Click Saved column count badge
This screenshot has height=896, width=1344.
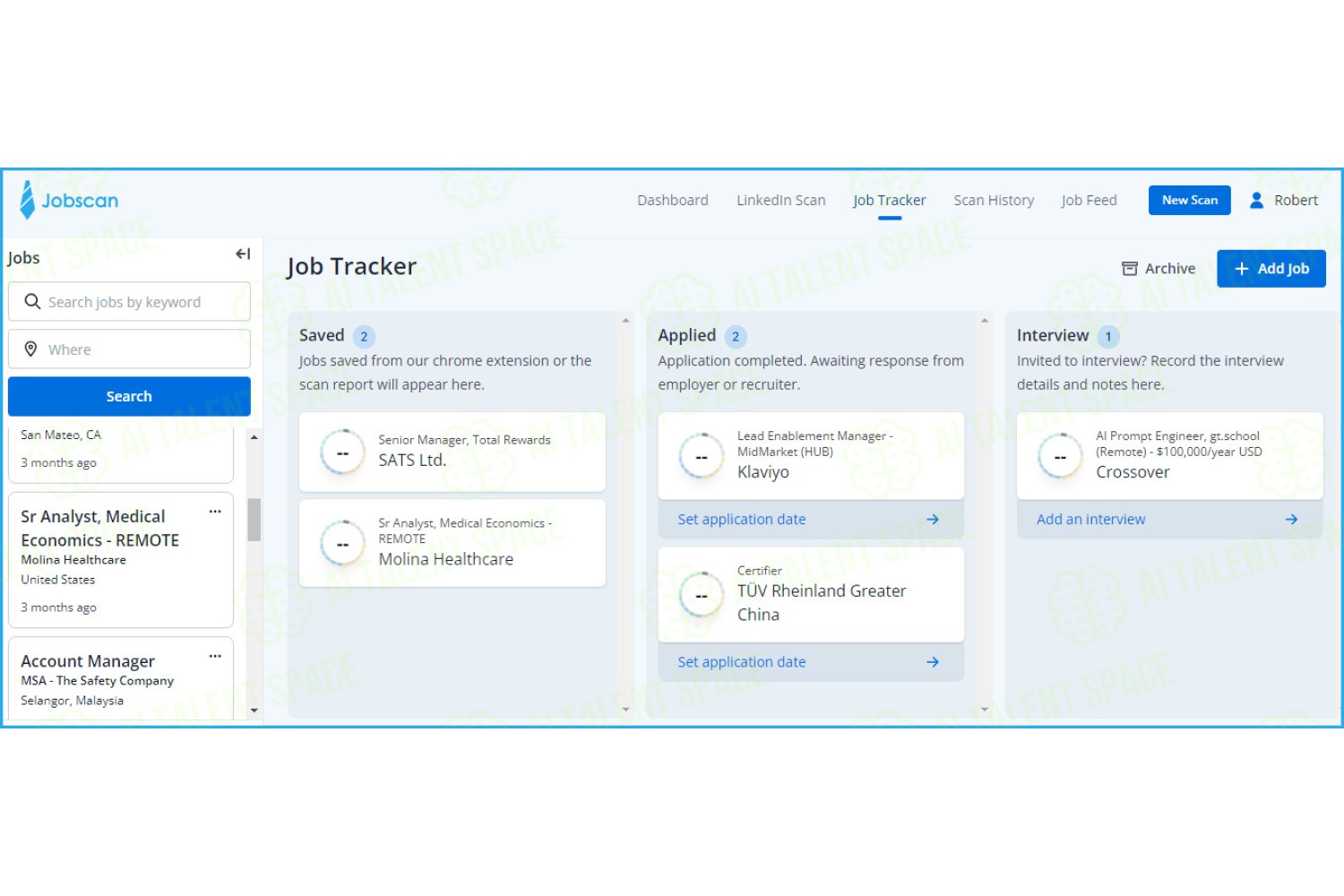[364, 337]
